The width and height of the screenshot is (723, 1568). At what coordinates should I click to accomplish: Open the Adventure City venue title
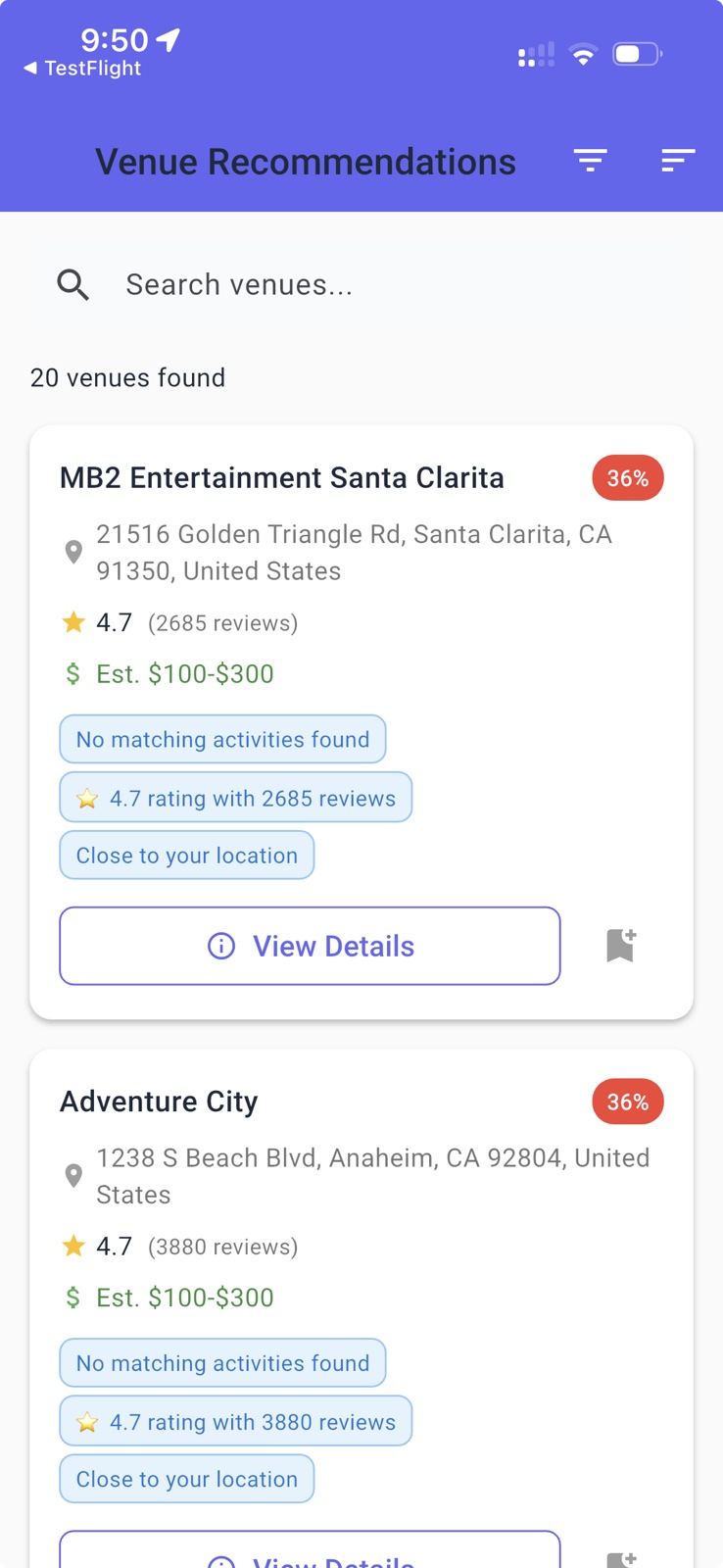pos(159,1102)
